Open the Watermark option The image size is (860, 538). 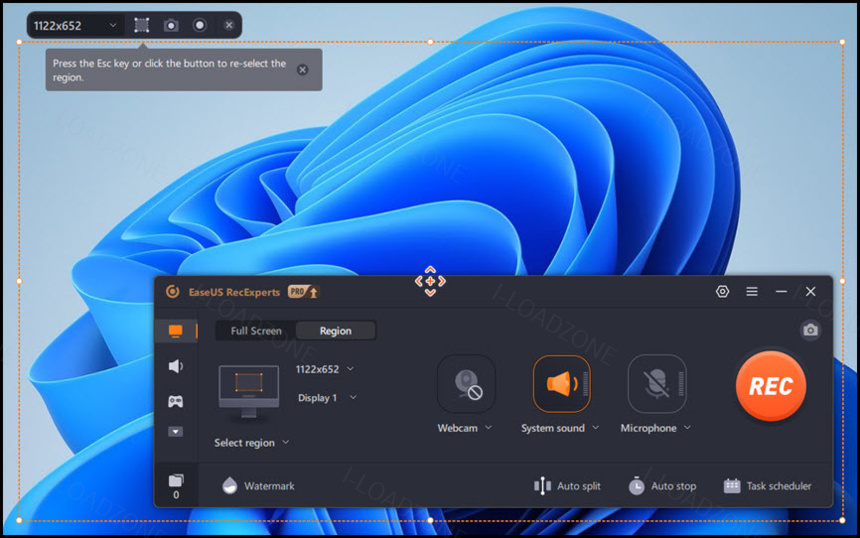[x=258, y=486]
